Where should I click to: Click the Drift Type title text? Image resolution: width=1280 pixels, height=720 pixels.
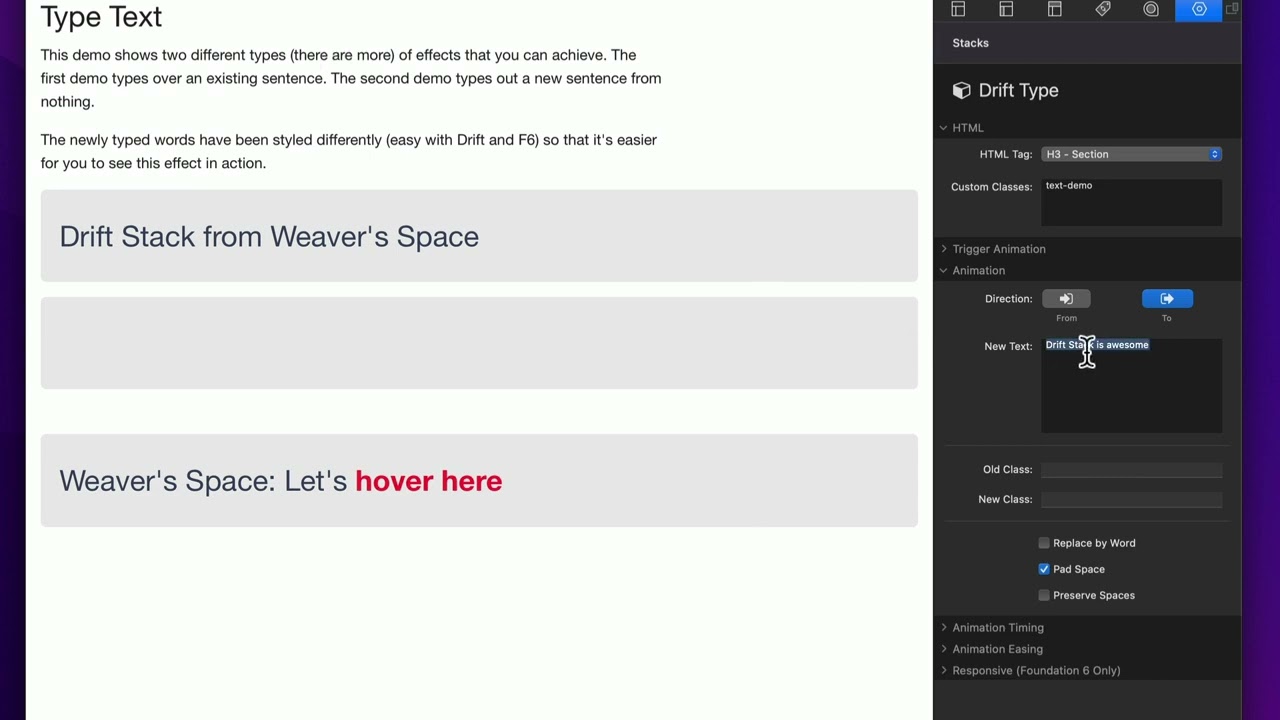(x=1018, y=90)
